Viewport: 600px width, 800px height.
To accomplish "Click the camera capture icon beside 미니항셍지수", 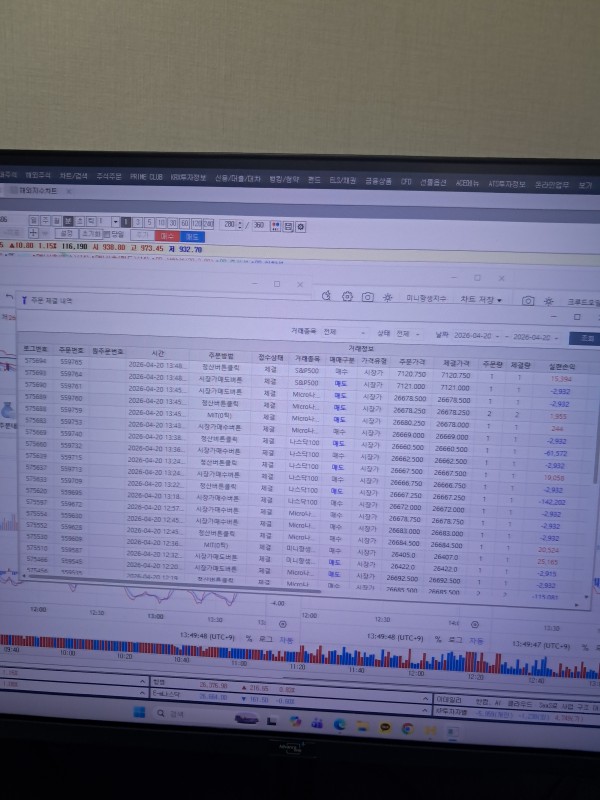I will pos(367,297).
